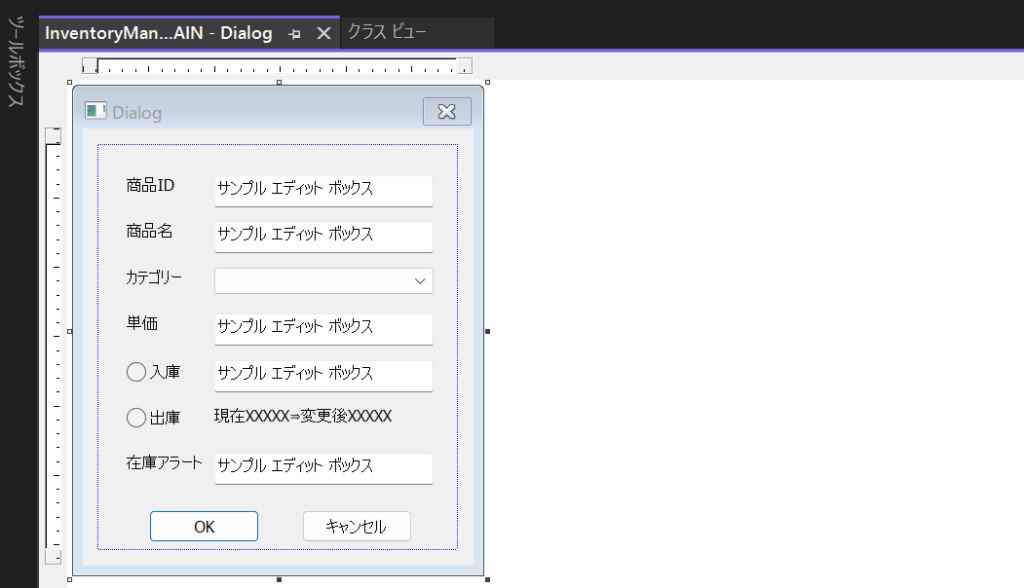
Task: Click the 単価 edit box
Action: click(x=323, y=327)
